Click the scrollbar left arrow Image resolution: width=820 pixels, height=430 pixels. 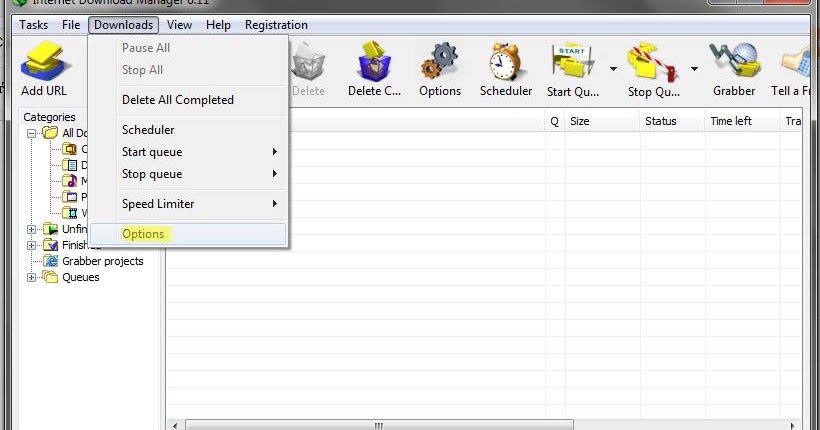pyautogui.click(x=175, y=425)
